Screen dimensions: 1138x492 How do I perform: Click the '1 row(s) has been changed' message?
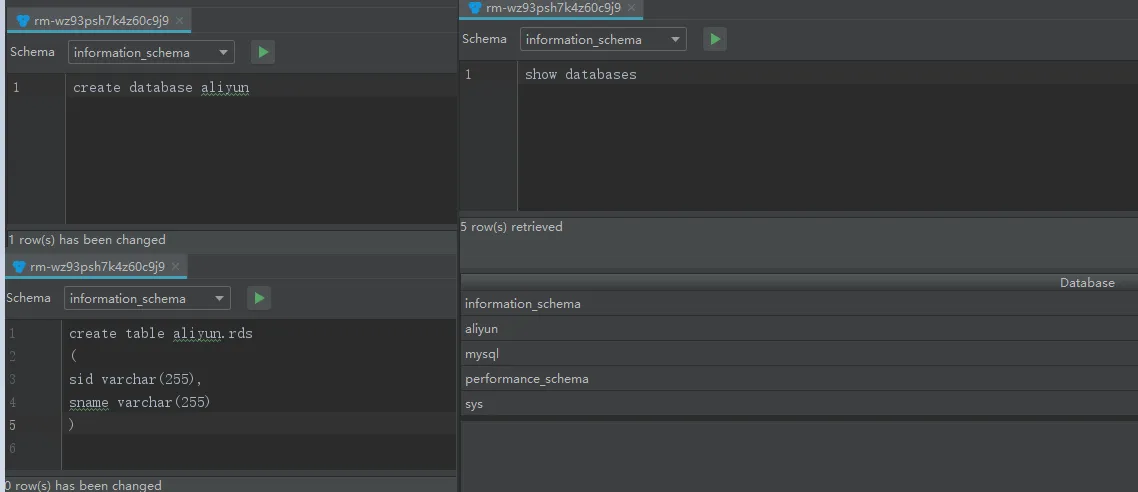click(87, 239)
